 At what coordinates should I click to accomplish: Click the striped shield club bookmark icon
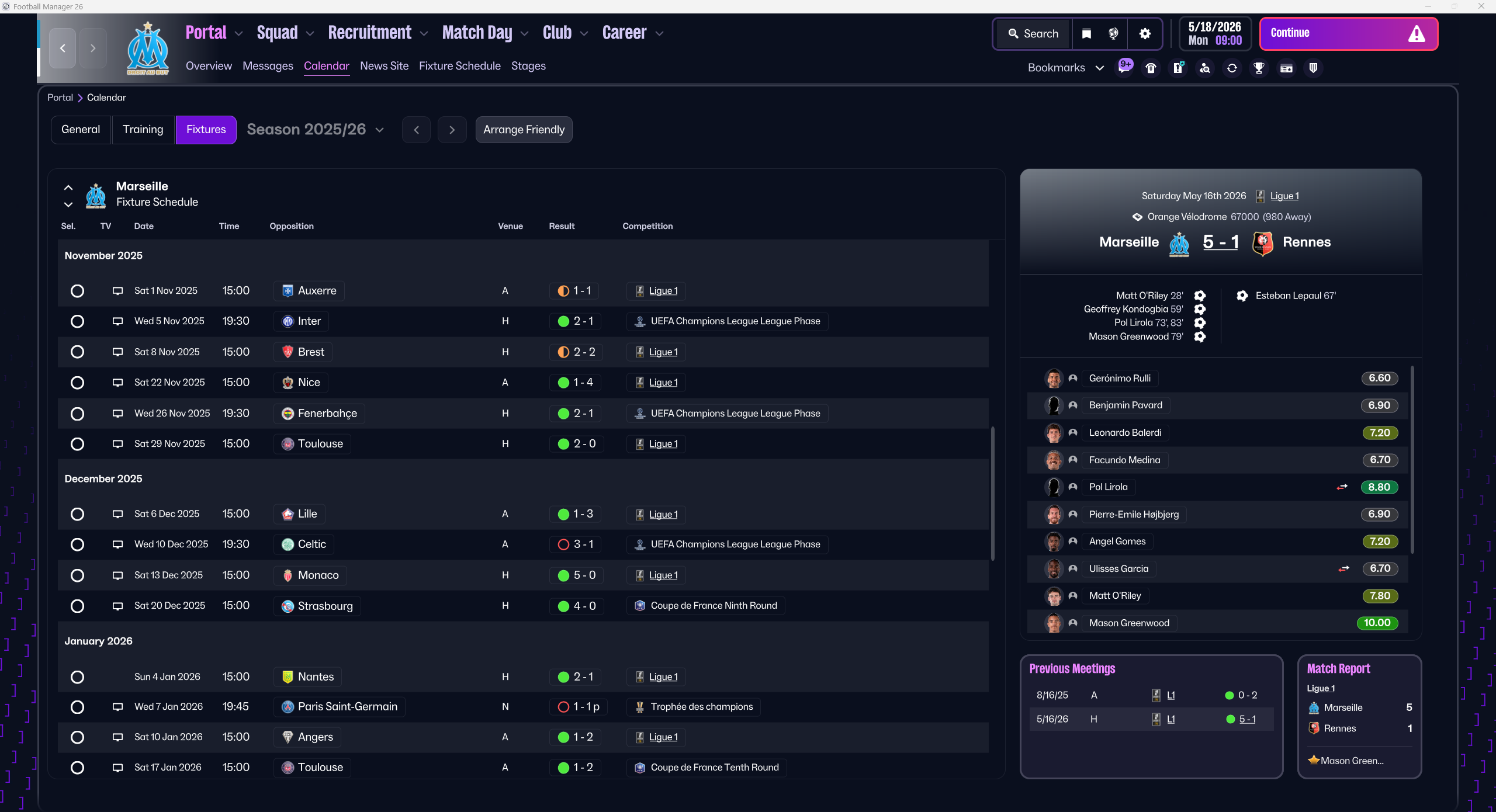(x=1313, y=68)
